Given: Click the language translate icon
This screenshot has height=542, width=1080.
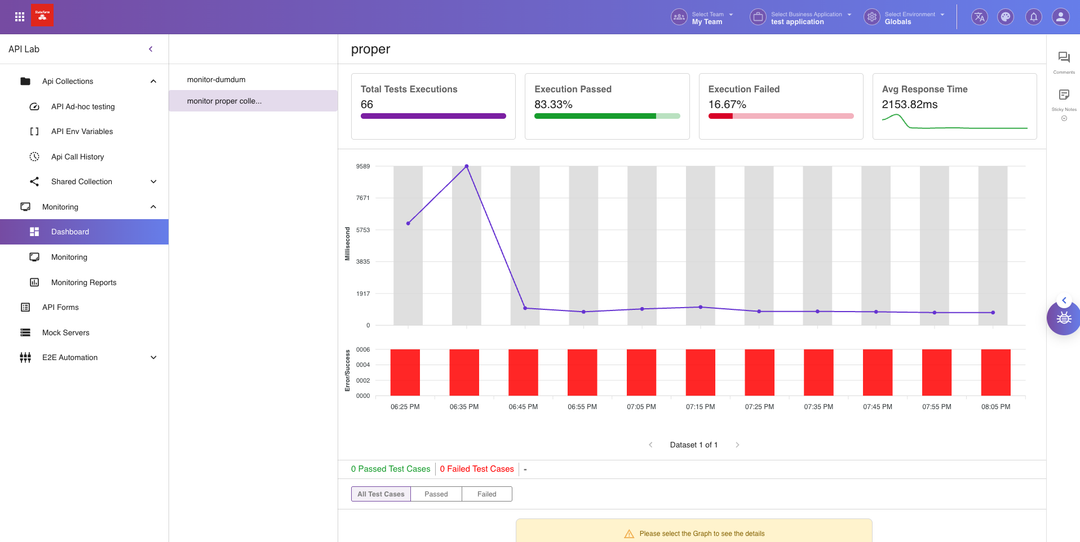Looking at the screenshot, I should 979,17.
